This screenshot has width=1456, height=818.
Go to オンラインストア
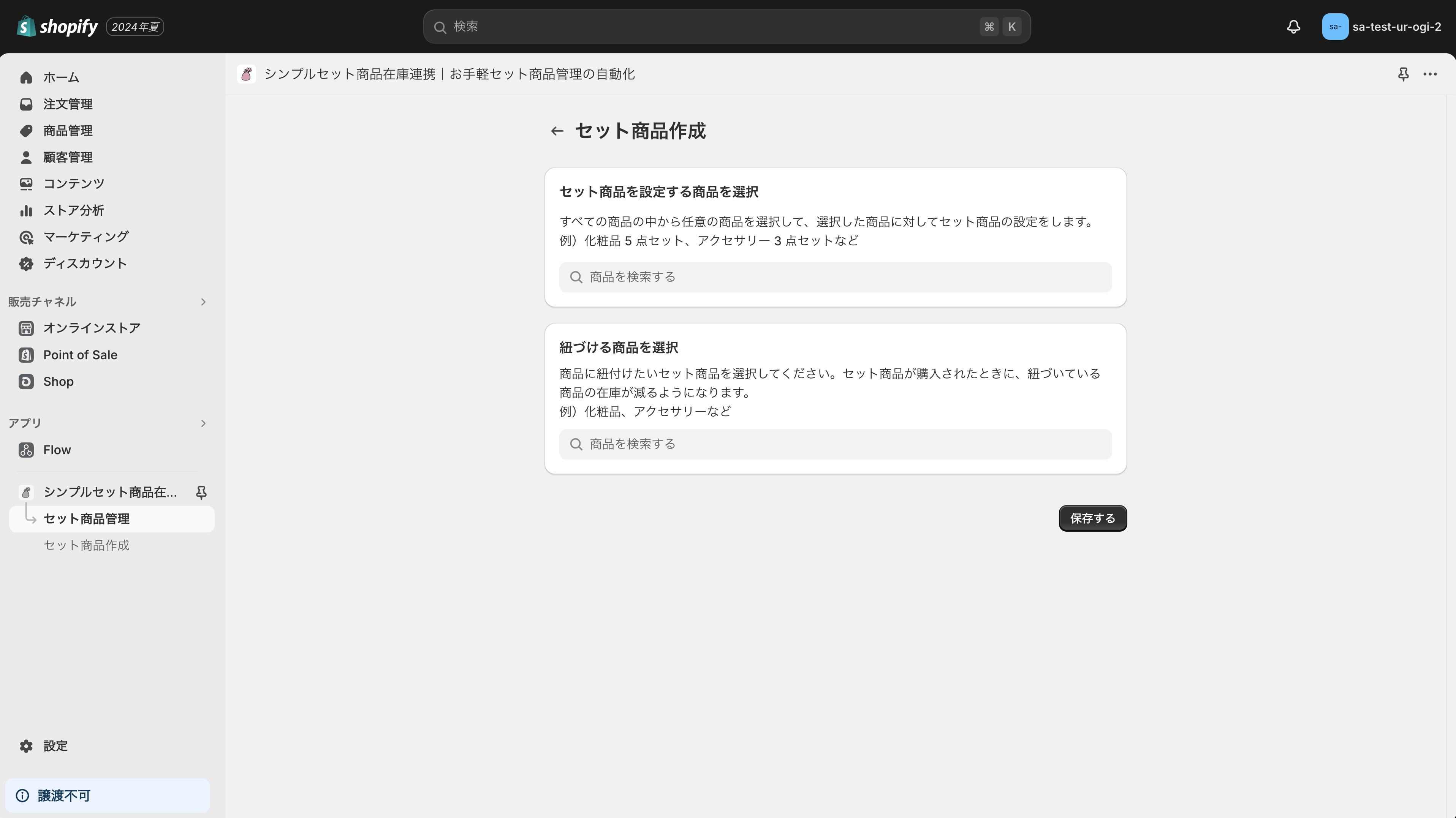(92, 328)
